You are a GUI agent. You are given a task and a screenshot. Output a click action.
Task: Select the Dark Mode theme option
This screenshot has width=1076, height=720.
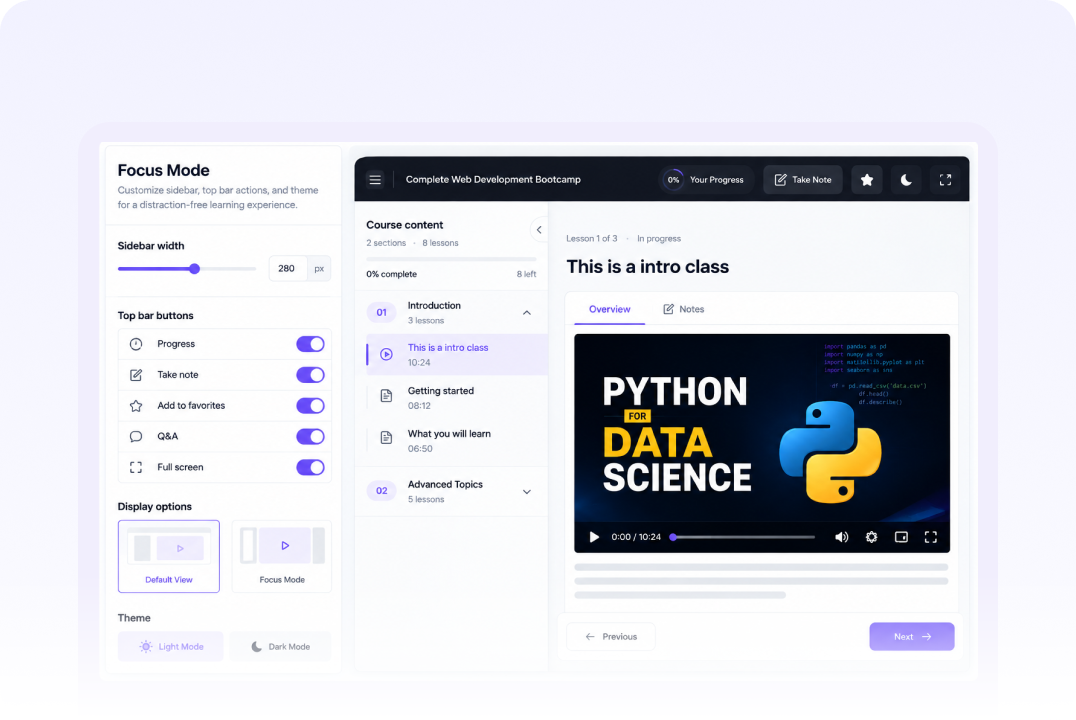pyautogui.click(x=281, y=647)
